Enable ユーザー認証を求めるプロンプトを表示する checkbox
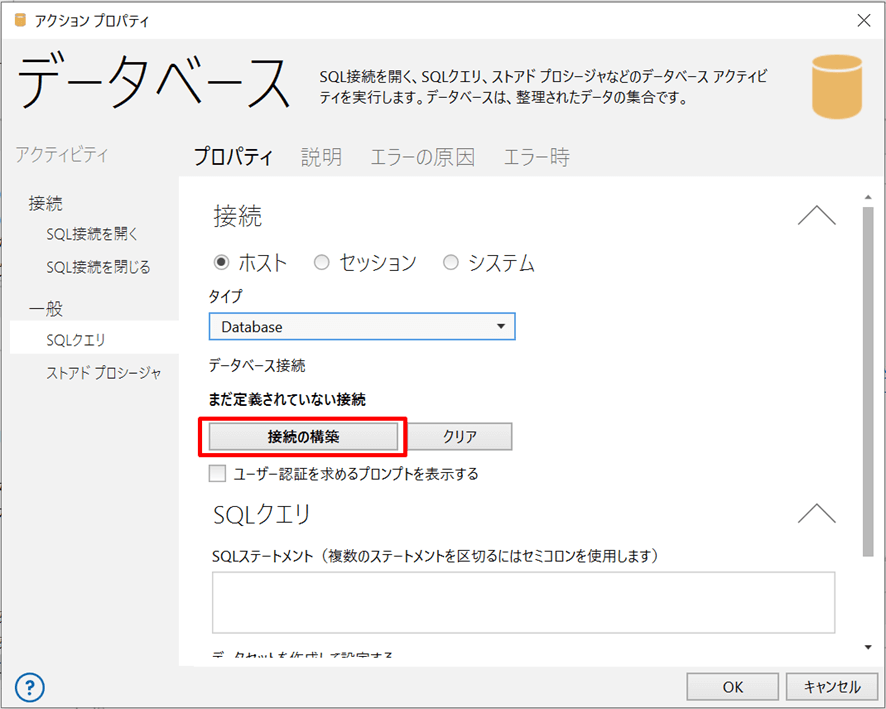 coord(218,473)
